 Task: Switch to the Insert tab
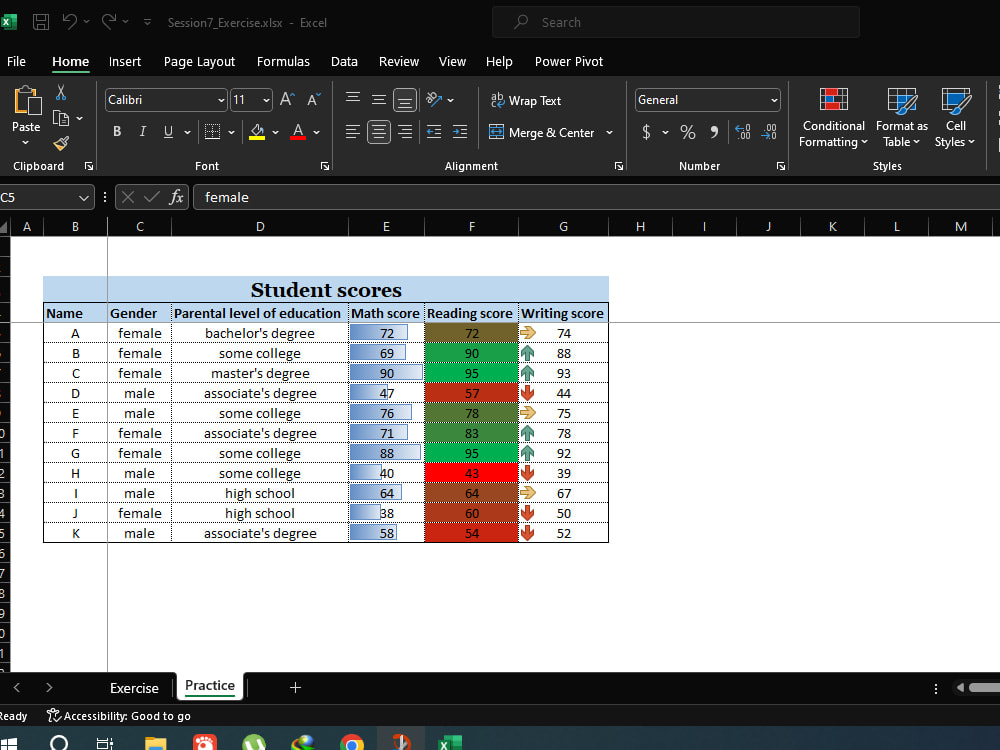[x=124, y=61]
